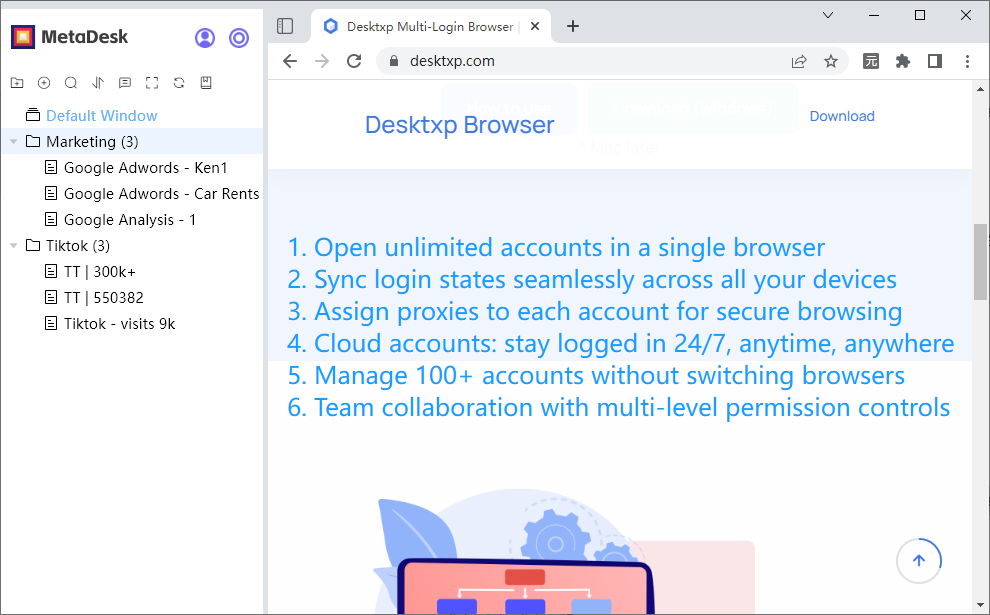Share this page via share icon
This screenshot has width=990, height=615.
[x=799, y=61]
